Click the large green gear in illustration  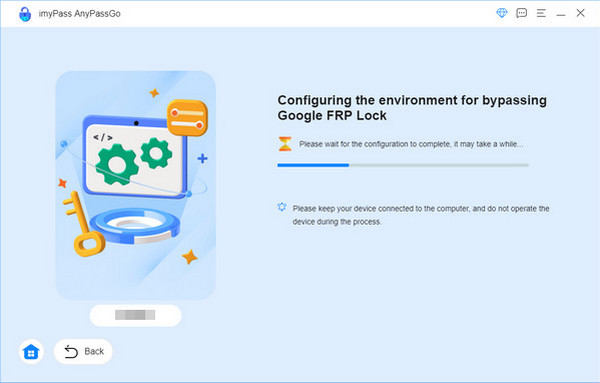(x=117, y=165)
